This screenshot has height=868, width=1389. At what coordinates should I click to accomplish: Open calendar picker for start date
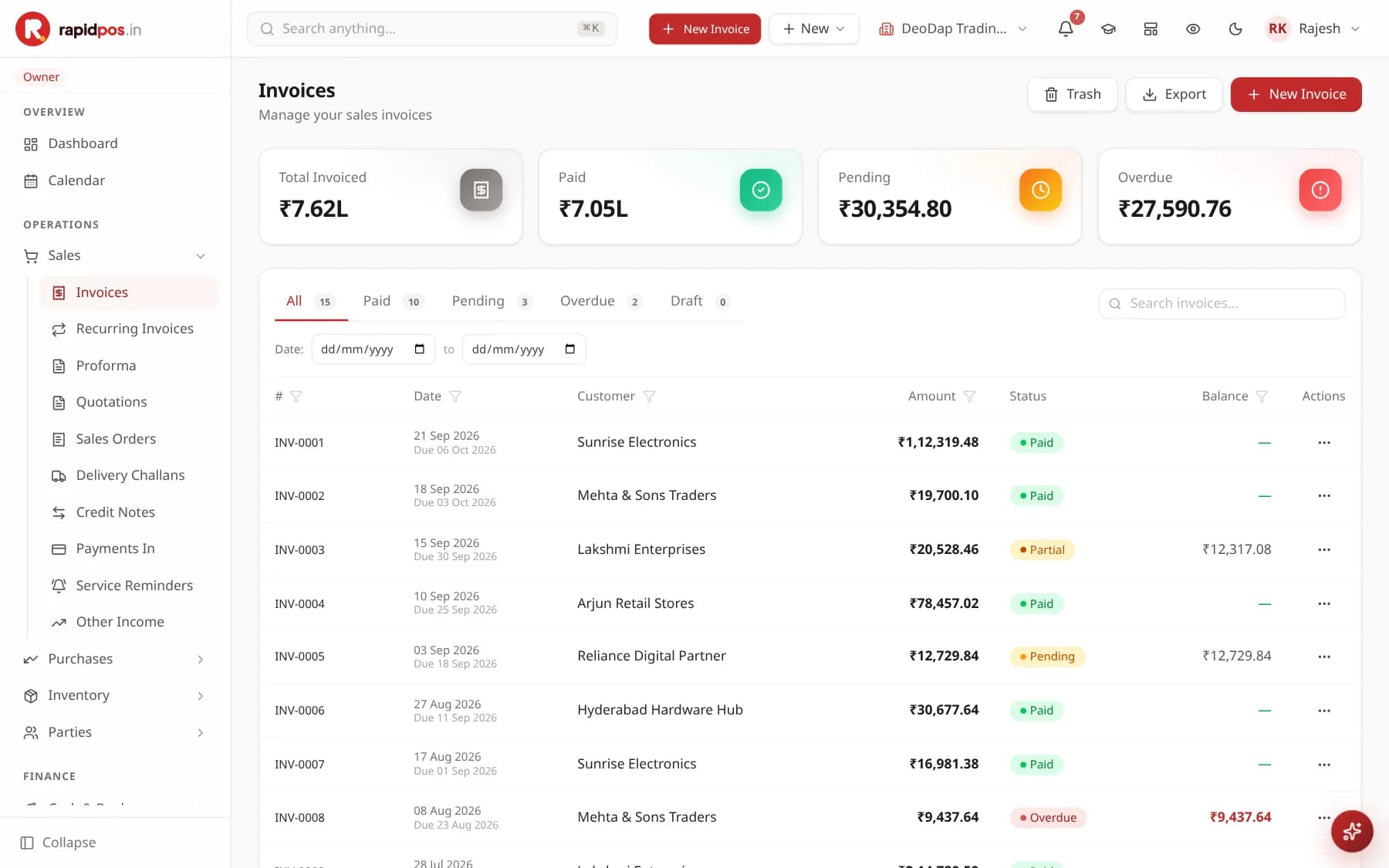point(419,350)
